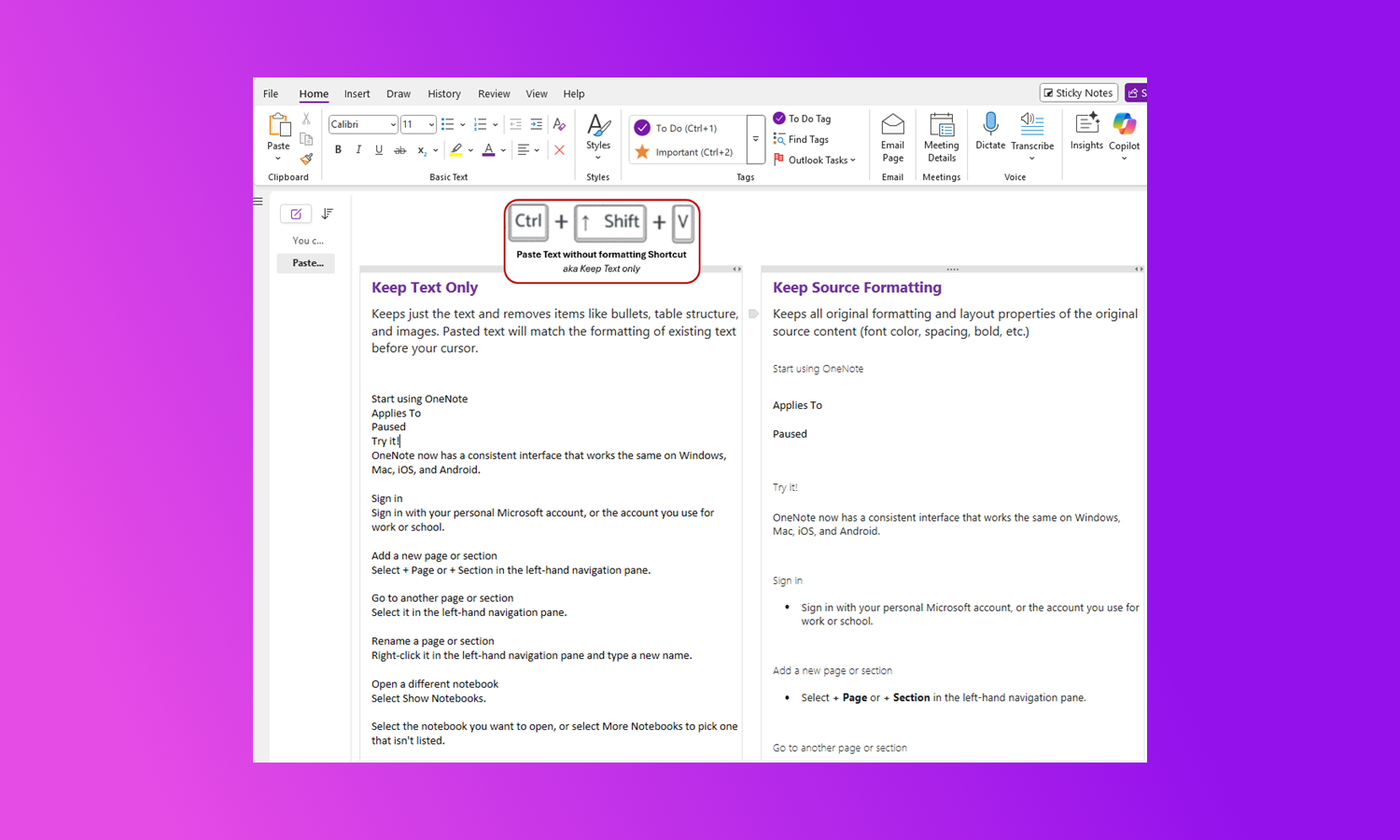This screenshot has width=1400, height=840.
Task: Open the History menu
Action: tap(444, 93)
